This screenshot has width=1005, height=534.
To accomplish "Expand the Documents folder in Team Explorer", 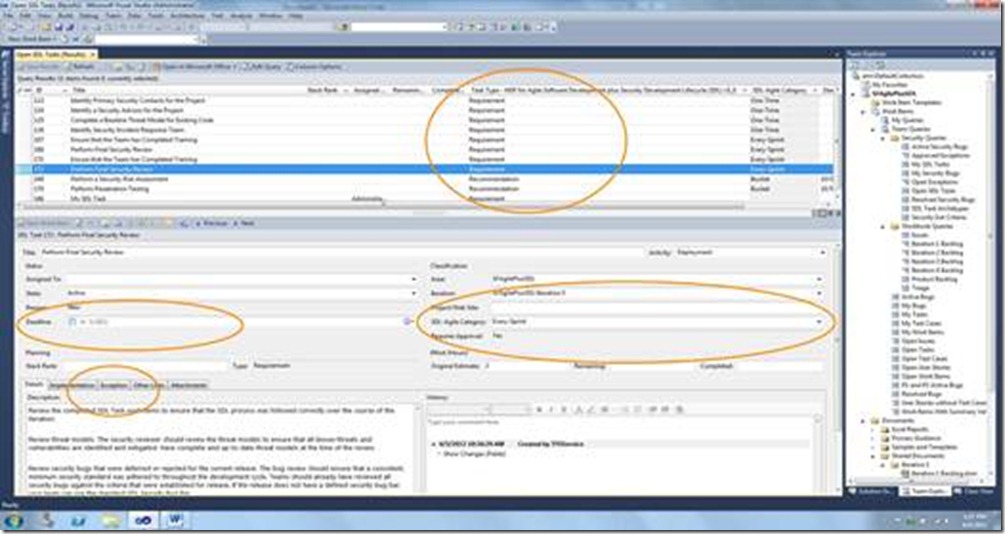I will (865, 421).
